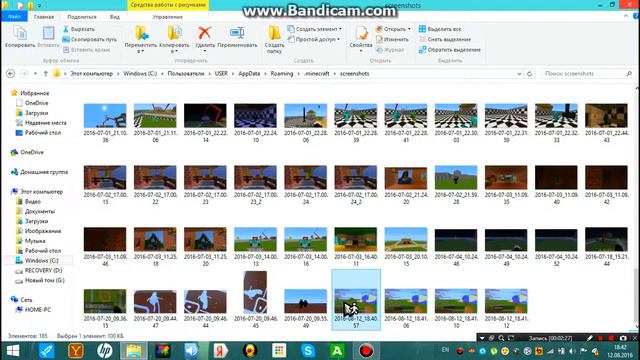The width and height of the screenshot is (640, 360).
Task: Expand the address bar history dropdown
Action: [519, 74]
